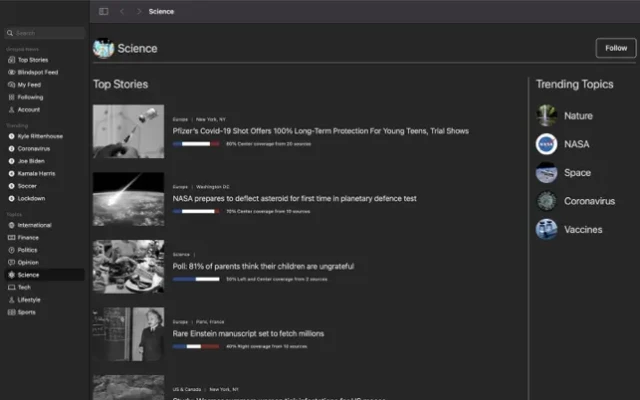Image resolution: width=640 pixels, height=400 pixels.
Task: Open the Nature trending topic icon
Action: 546,115
